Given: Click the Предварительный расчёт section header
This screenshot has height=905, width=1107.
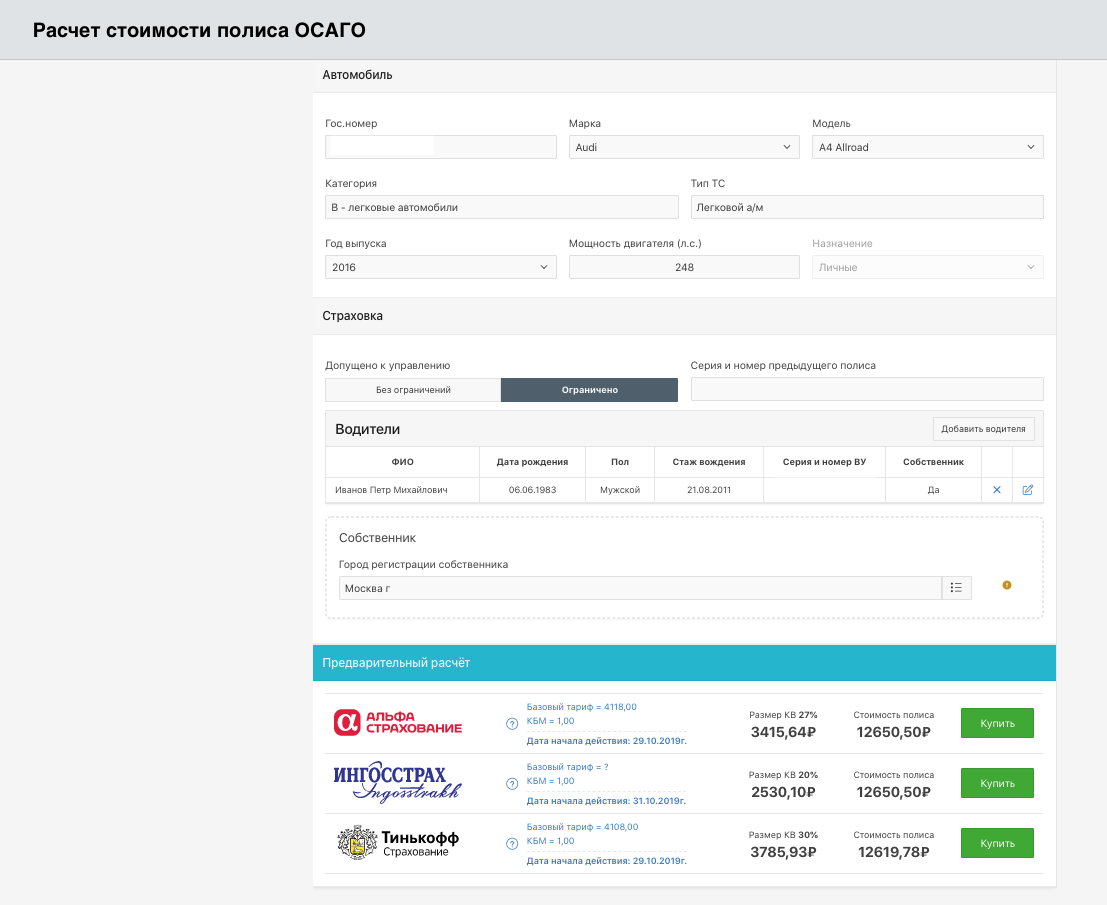Looking at the screenshot, I should tap(684, 663).
